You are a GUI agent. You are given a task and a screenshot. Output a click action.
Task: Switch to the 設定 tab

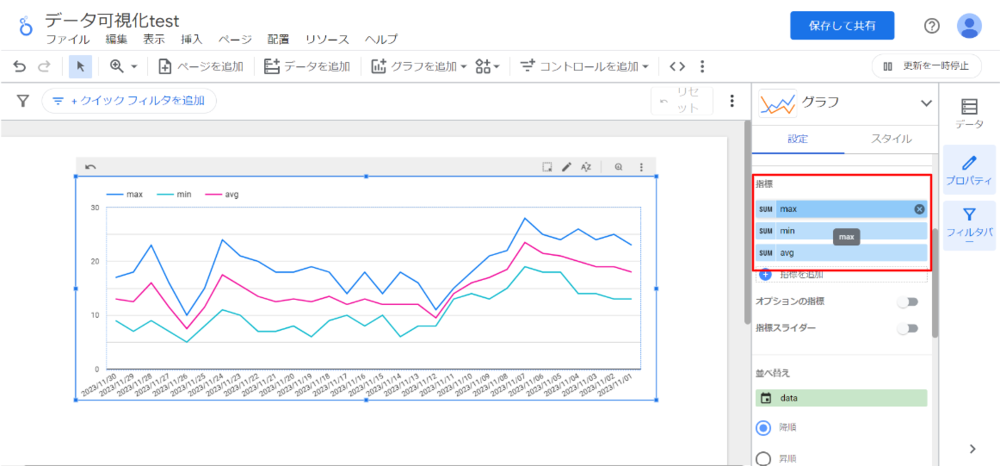pyautogui.click(x=798, y=138)
